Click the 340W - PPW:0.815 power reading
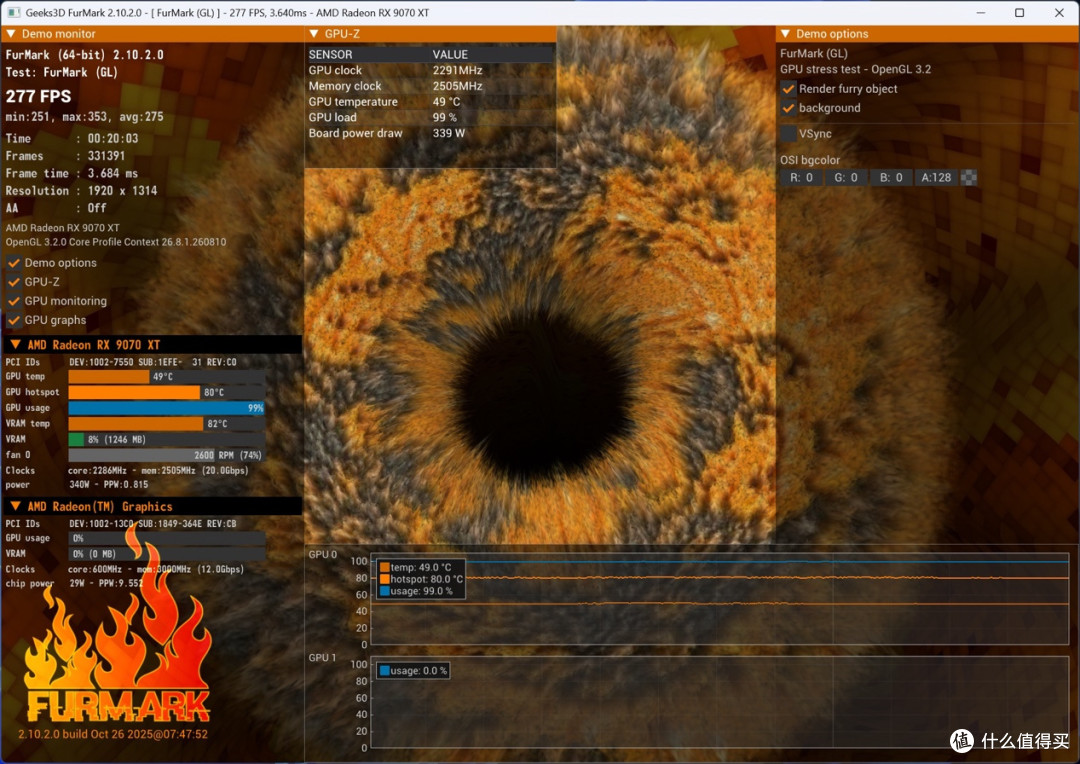 (108, 485)
